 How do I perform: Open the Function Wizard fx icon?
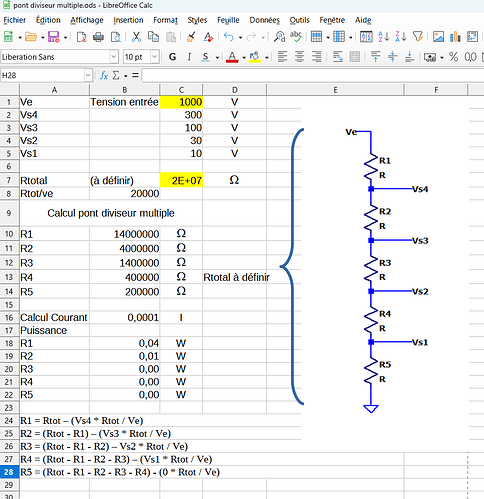[104, 76]
